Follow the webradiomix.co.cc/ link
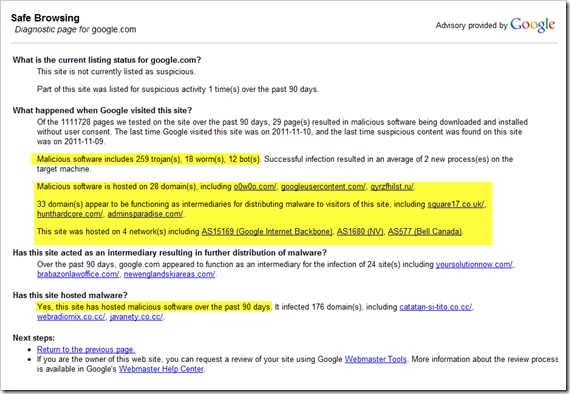This screenshot has height=394, width=570. pyautogui.click(x=71, y=317)
